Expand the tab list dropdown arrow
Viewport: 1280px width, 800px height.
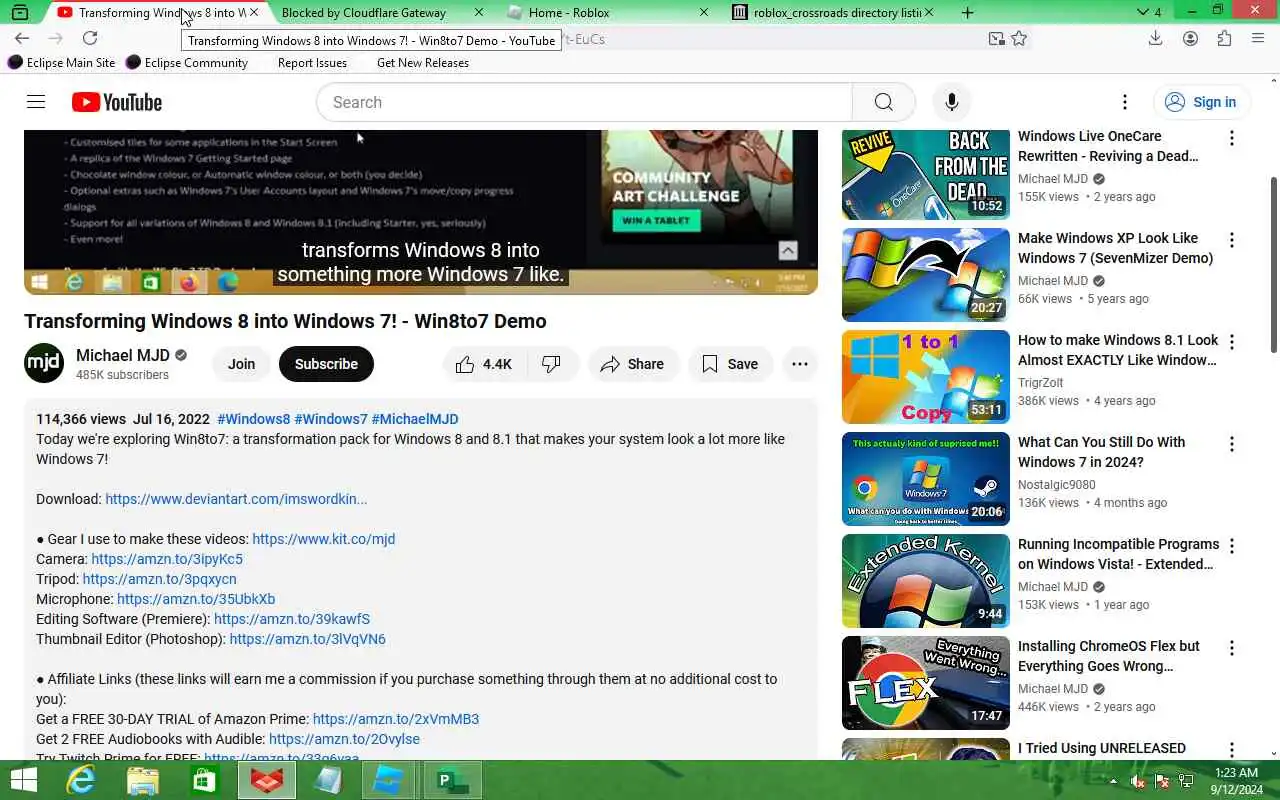(1143, 12)
